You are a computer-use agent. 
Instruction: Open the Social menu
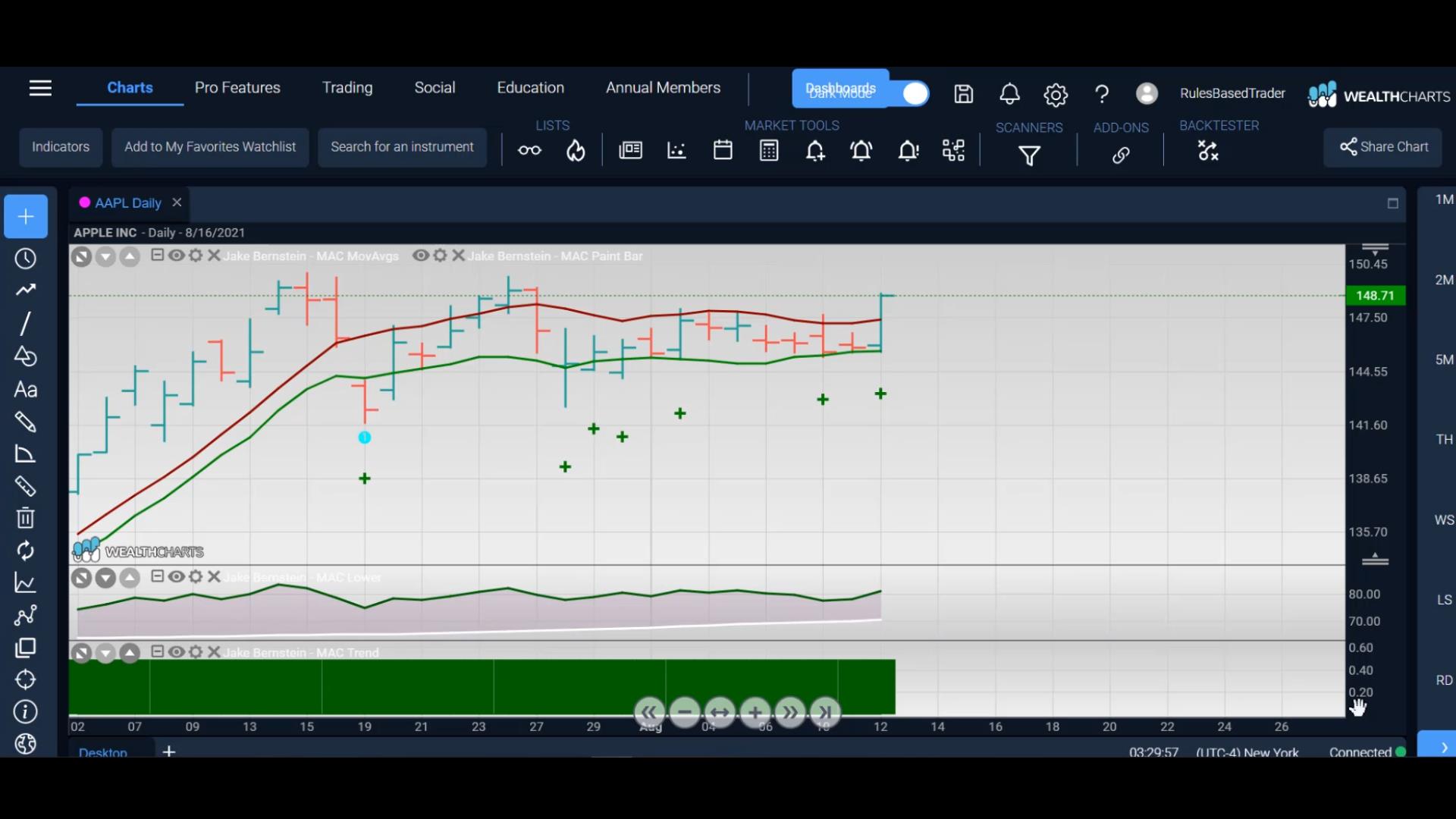[x=435, y=87]
